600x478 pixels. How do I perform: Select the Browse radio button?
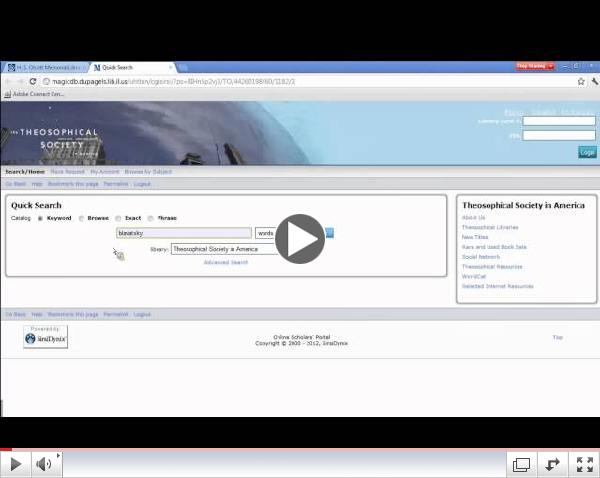81,219
